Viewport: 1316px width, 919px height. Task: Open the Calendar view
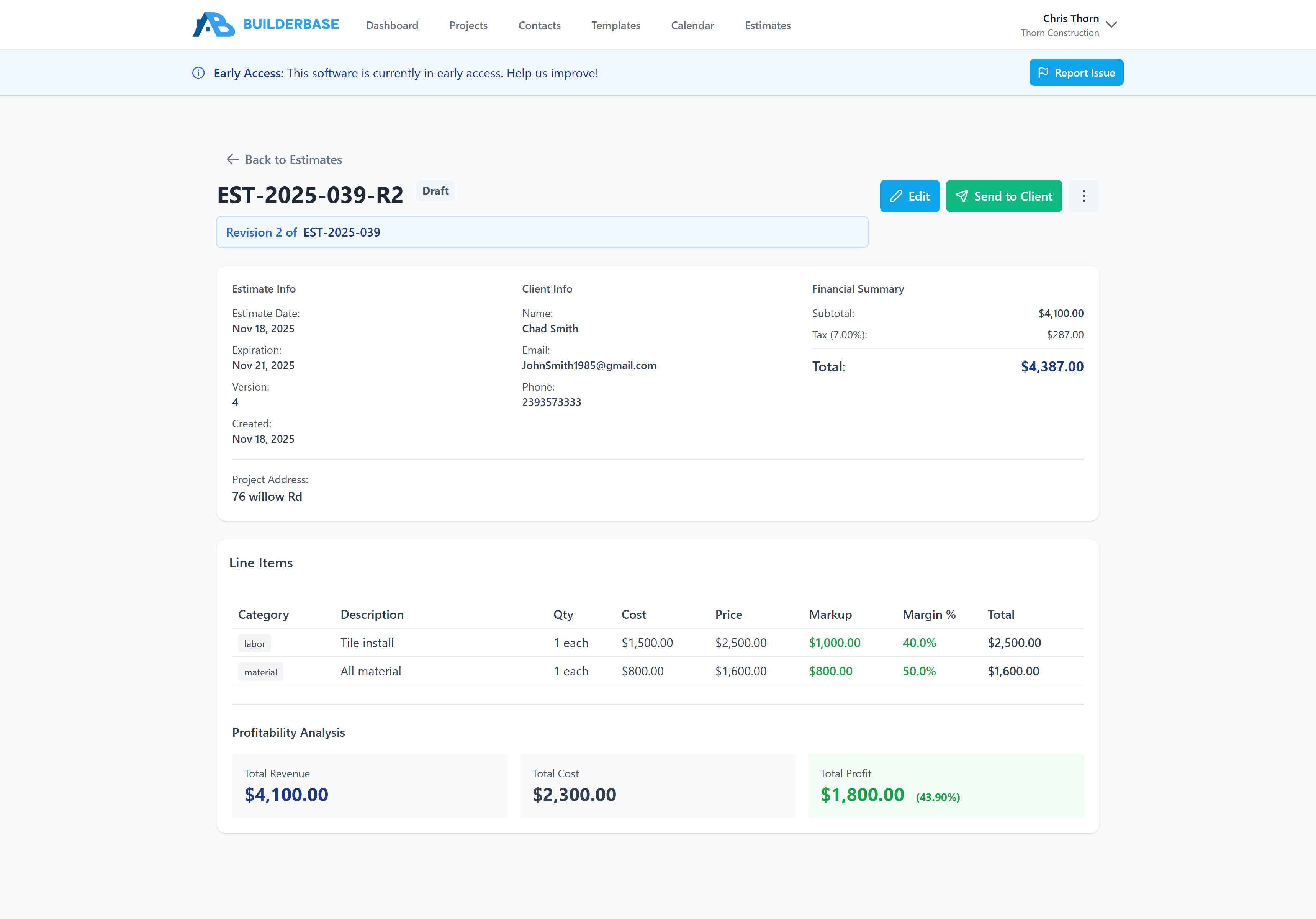click(x=692, y=25)
